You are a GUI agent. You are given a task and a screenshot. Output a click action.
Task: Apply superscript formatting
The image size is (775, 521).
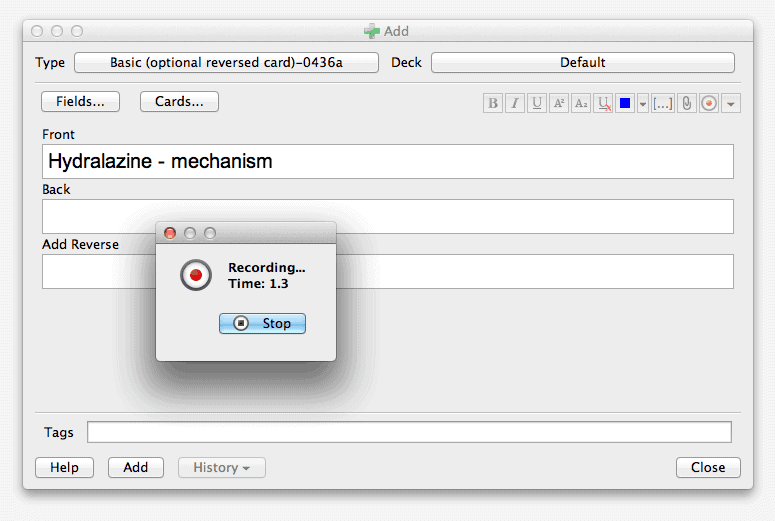coord(559,103)
